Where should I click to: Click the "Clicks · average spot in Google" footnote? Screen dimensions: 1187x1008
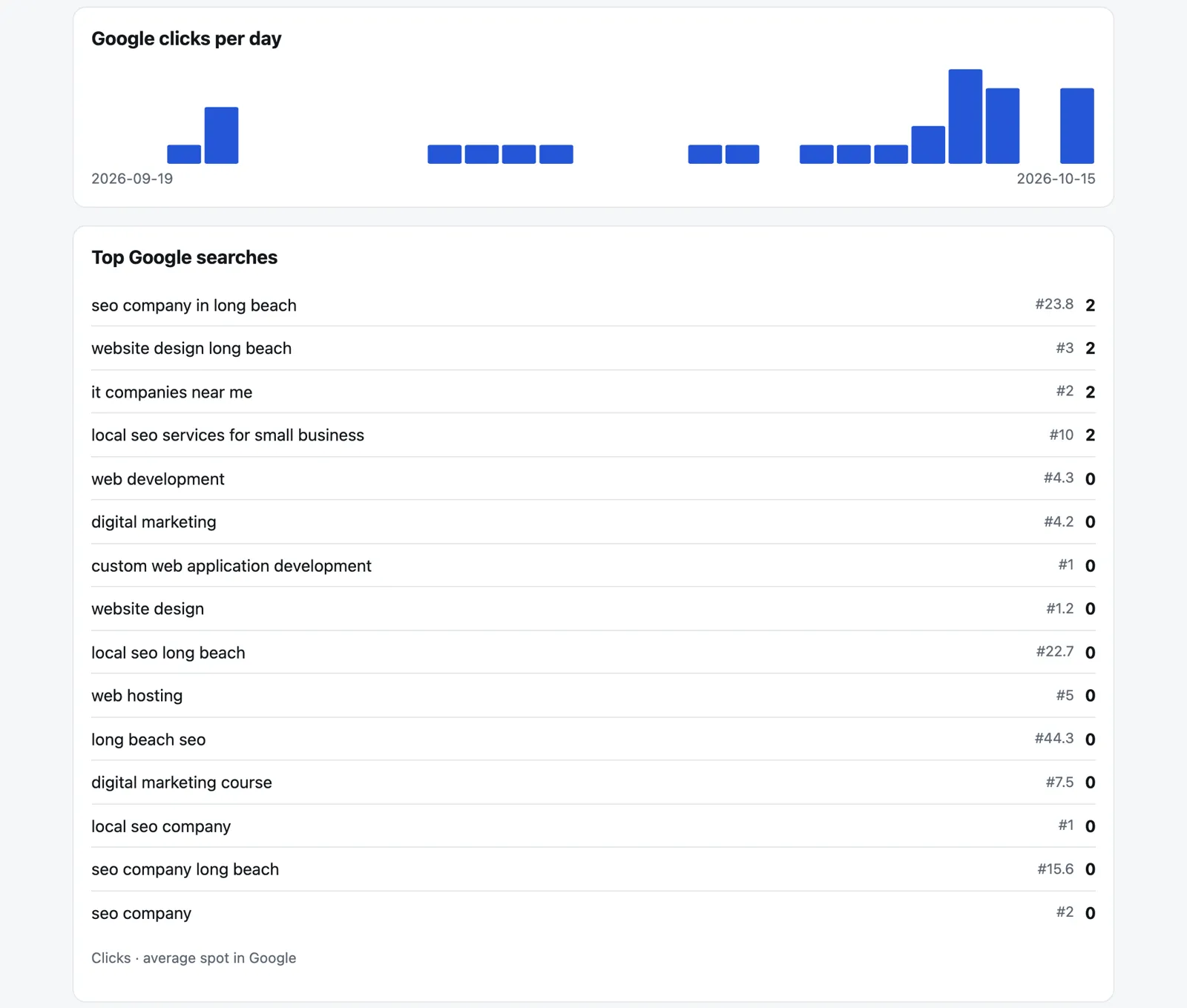point(194,958)
